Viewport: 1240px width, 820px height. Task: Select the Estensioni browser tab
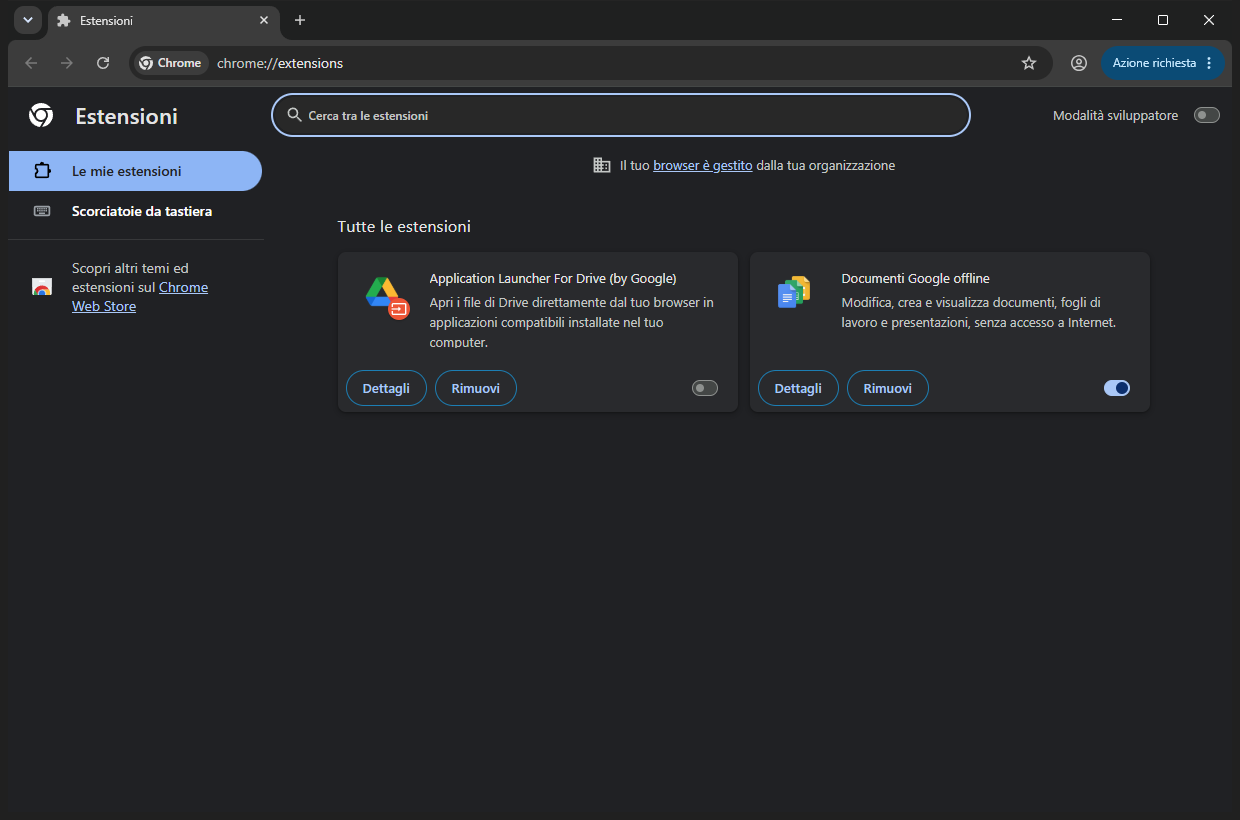[x=163, y=20]
